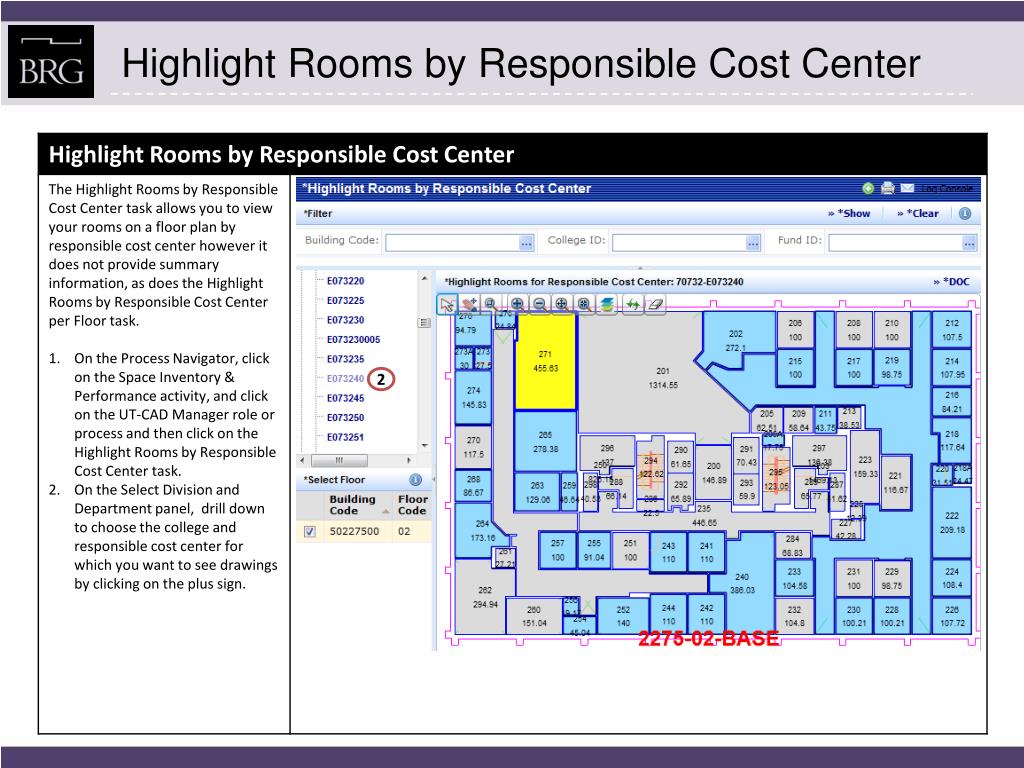
Task: Click the printer icon in title bar
Action: [x=888, y=189]
